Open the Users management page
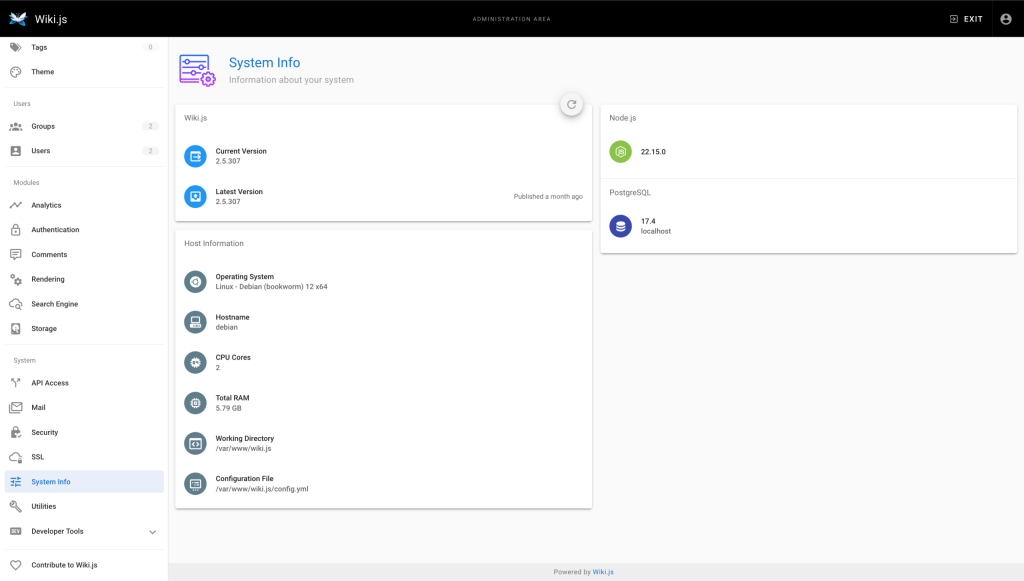Viewport: 1024px width, 581px height. [41, 151]
